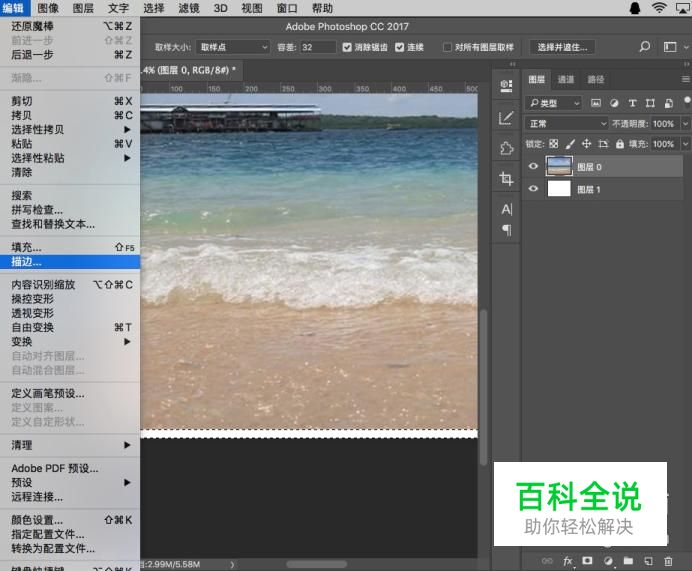692x571 pixels.
Task: Choose 颜色设置... menu item
Action: pos(71,520)
